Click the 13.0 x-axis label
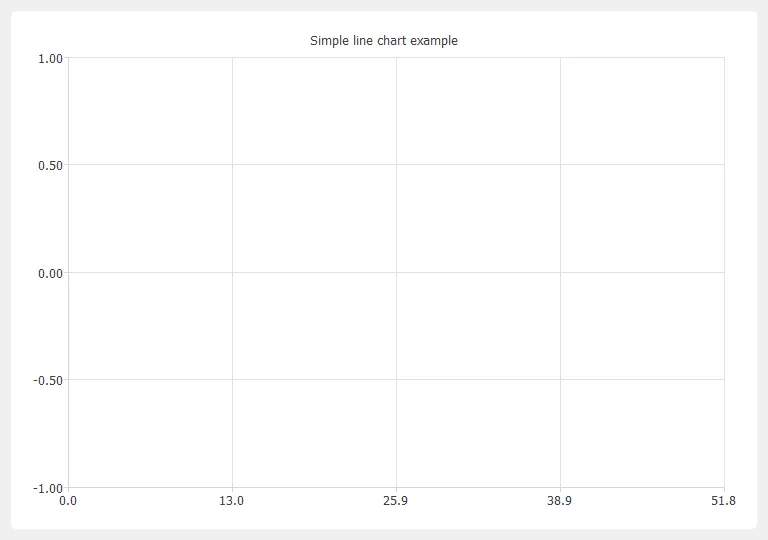This screenshot has width=768, height=540. (x=231, y=501)
